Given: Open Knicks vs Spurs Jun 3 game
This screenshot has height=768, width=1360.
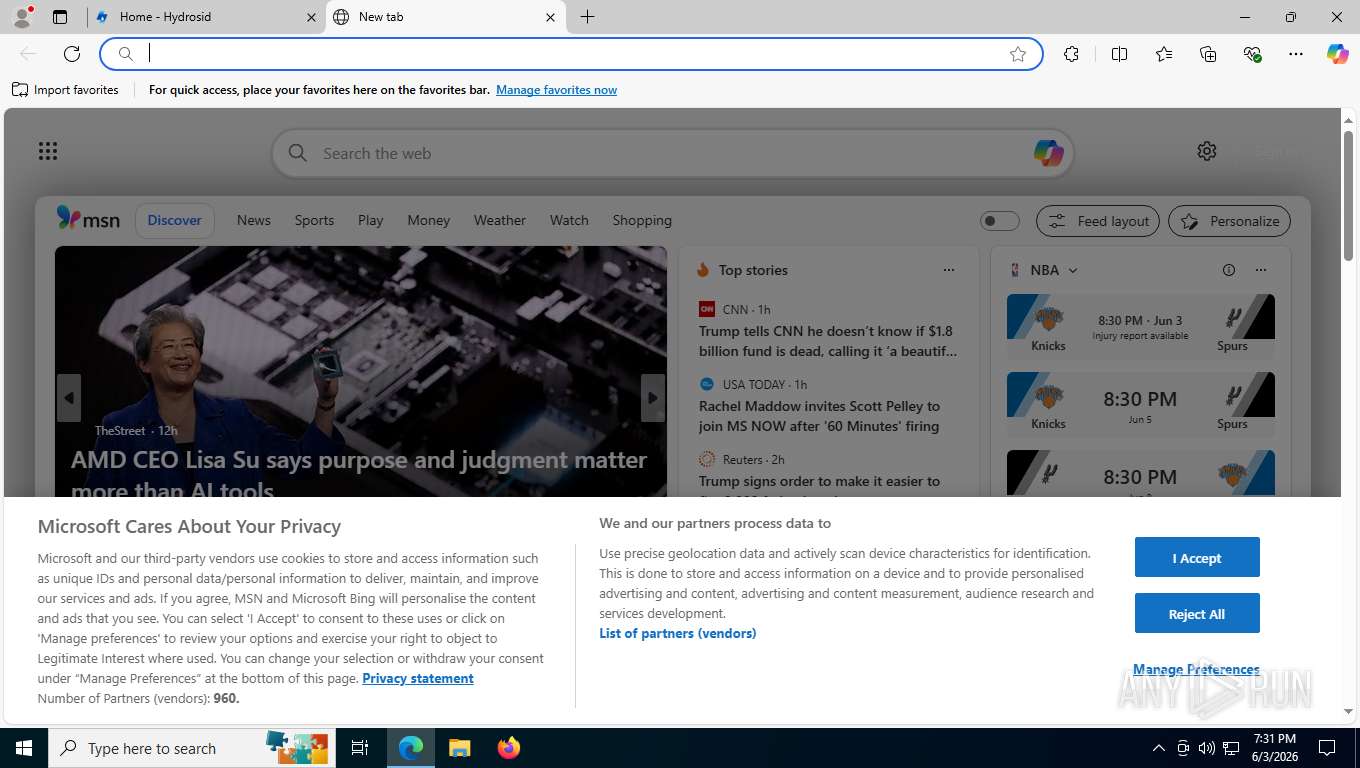Looking at the screenshot, I should 1141,325.
